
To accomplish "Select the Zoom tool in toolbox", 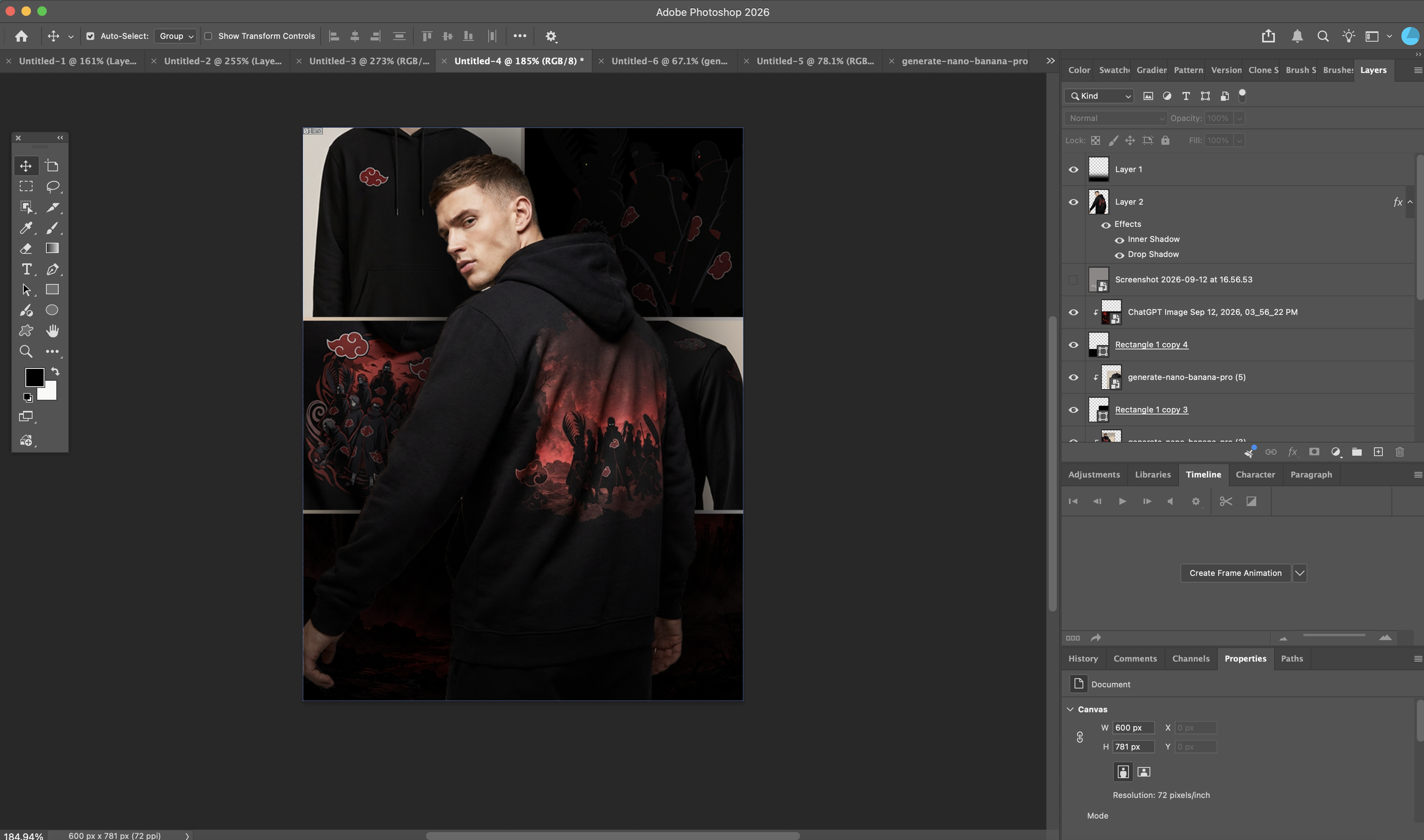I will [x=26, y=351].
